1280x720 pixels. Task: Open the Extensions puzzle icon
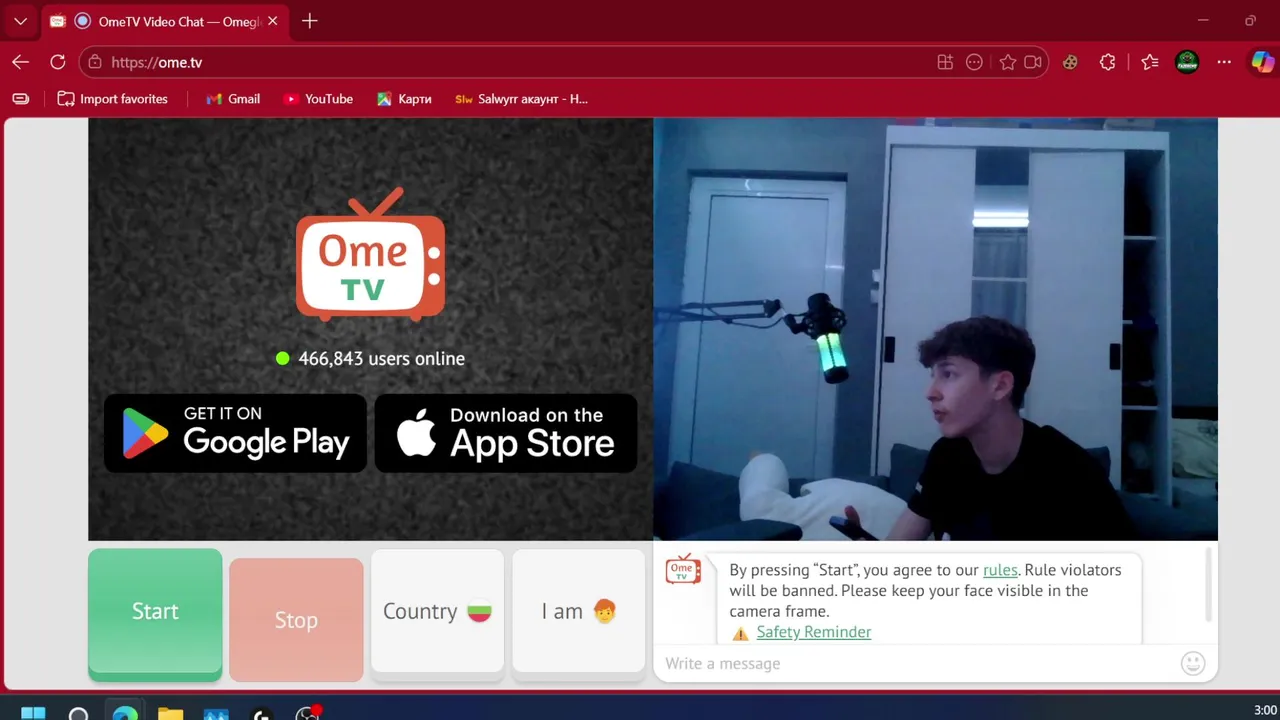[1107, 62]
